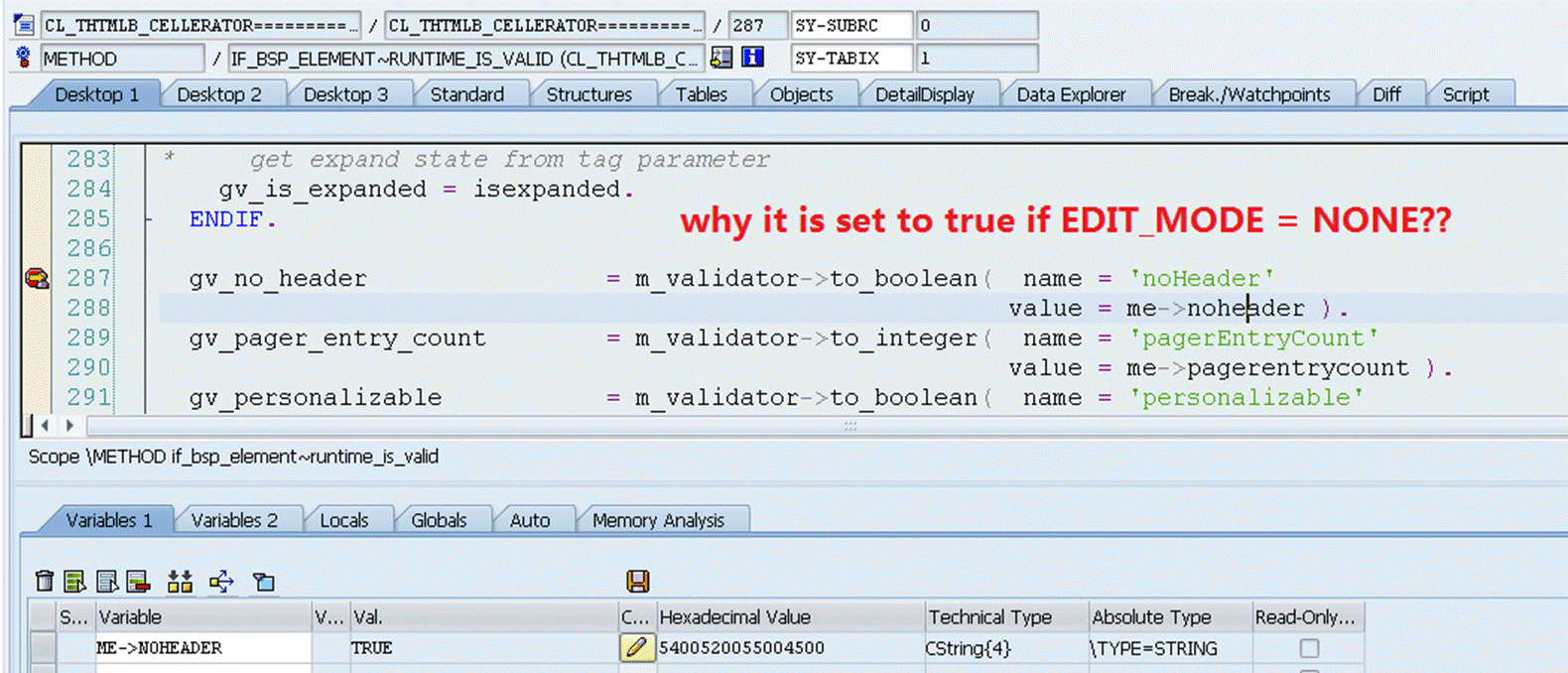Click the ME->NOHEADER variable name cell
The width and height of the screenshot is (1568, 673).
pyautogui.click(x=202, y=648)
